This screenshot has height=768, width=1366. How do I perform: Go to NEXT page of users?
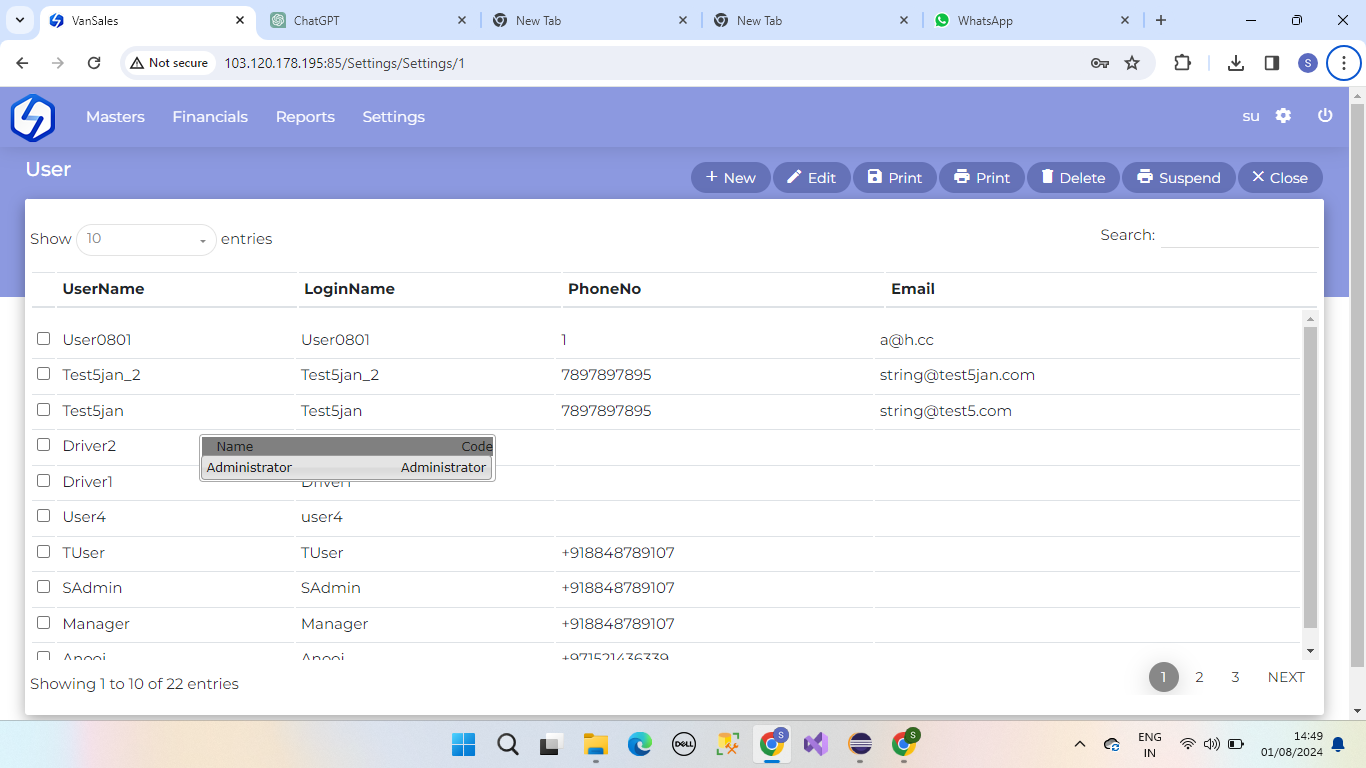click(x=1285, y=677)
